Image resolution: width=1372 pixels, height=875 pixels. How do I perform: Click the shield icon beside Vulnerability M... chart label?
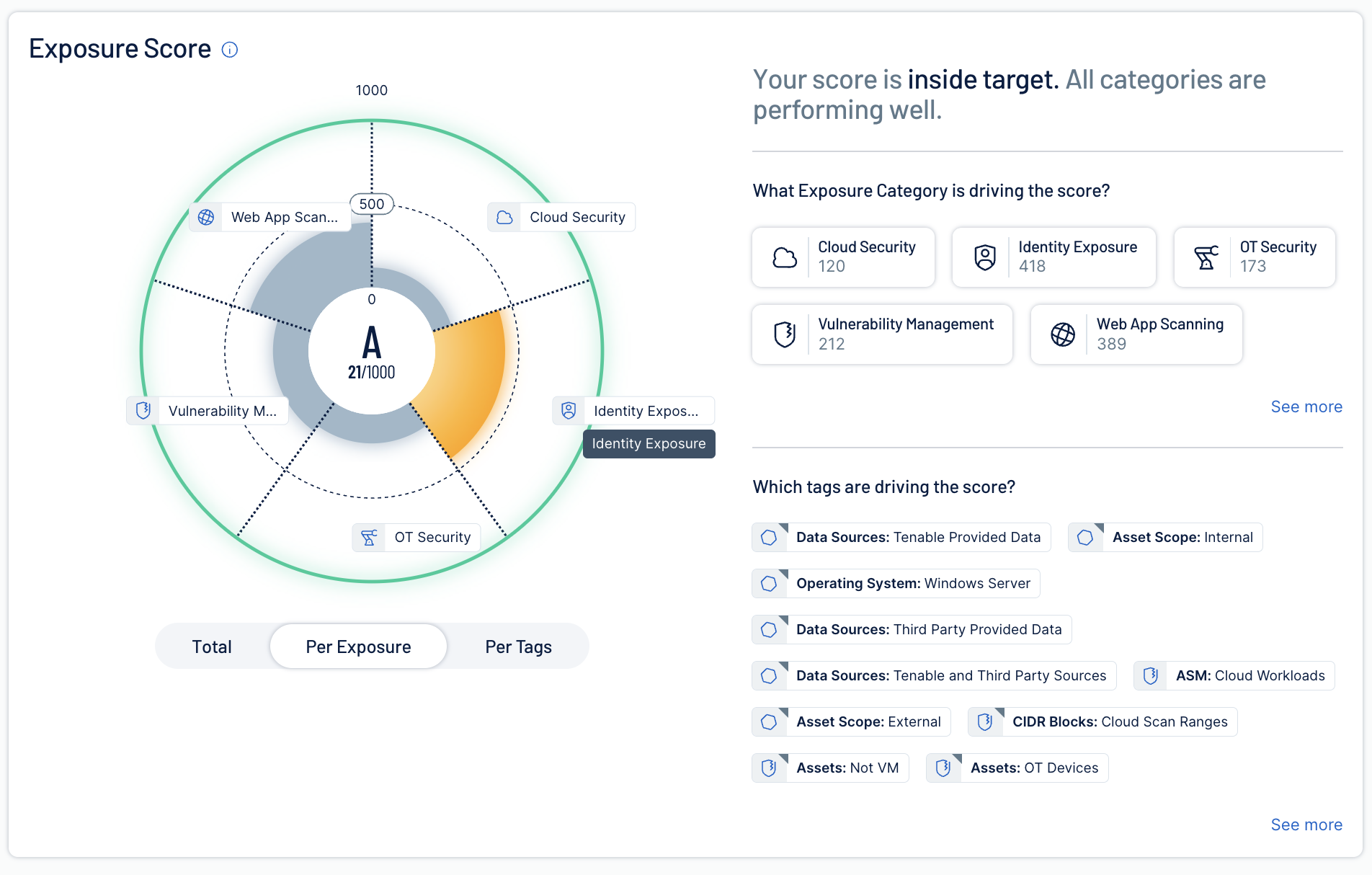click(x=143, y=411)
